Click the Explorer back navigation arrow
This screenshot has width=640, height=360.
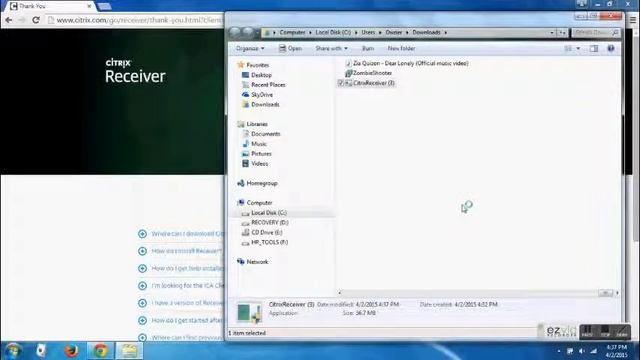click(x=236, y=32)
